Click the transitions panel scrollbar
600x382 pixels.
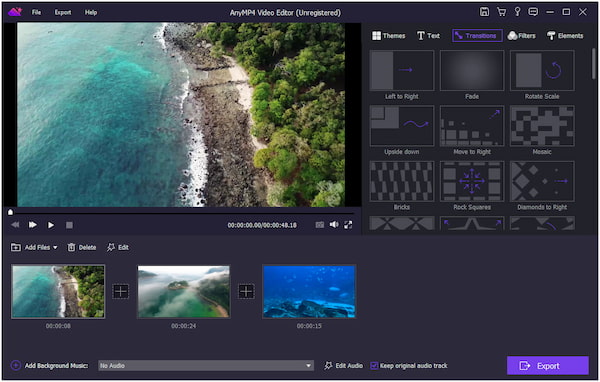pos(593,63)
